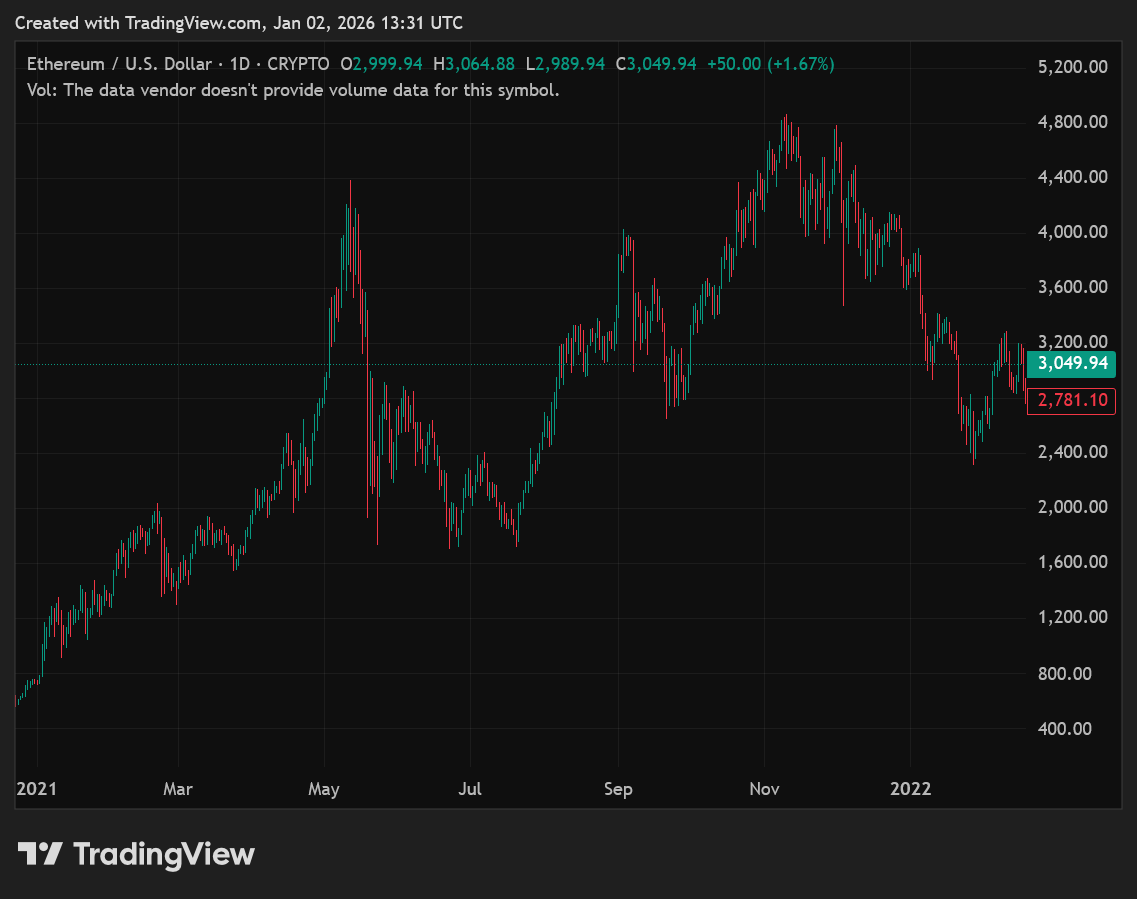Image resolution: width=1137 pixels, height=899 pixels.
Task: Click the Vol data warning message
Action: coord(294,90)
